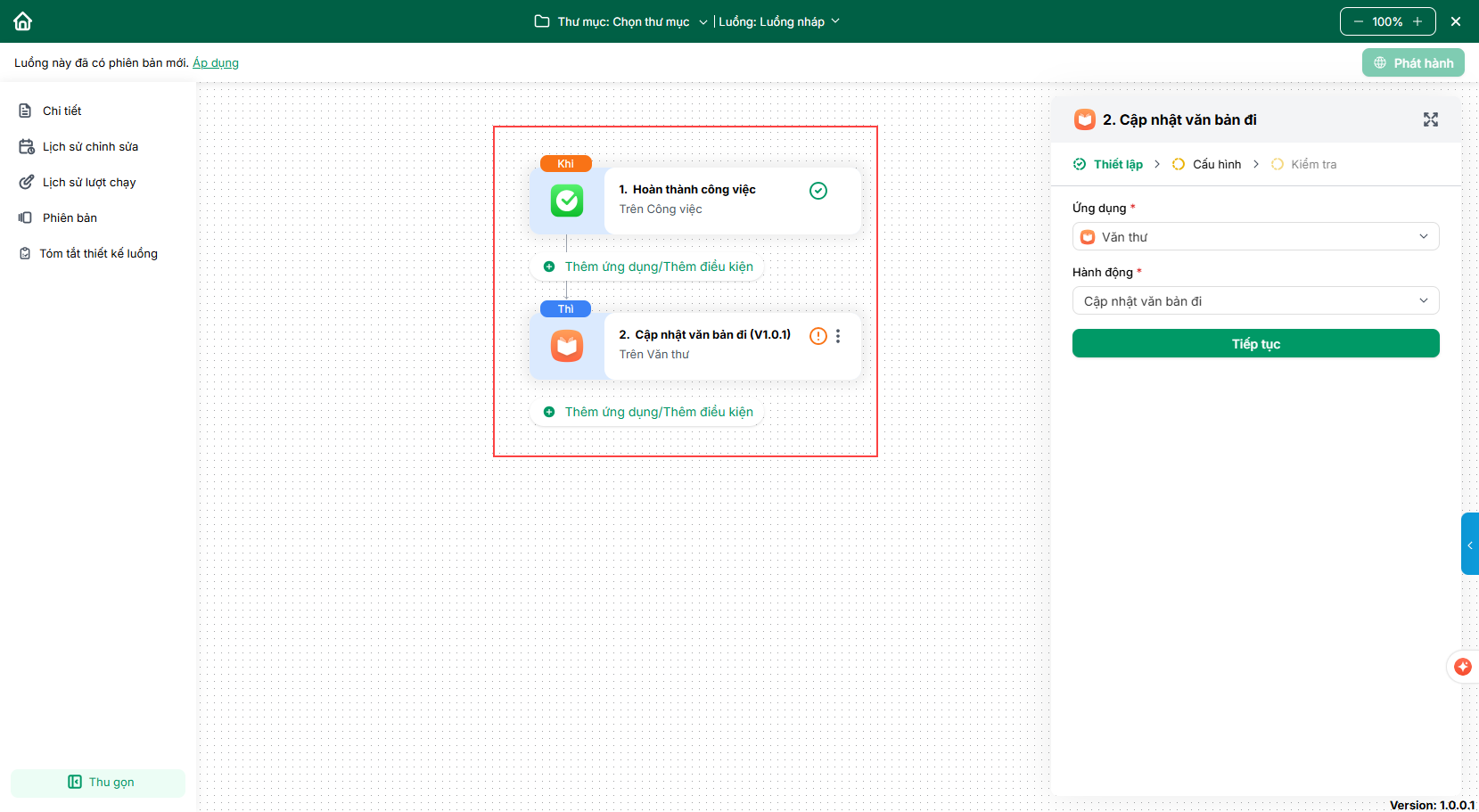
Task: Open Lịch sử lượt chạy in sidebar
Action: pos(89,183)
